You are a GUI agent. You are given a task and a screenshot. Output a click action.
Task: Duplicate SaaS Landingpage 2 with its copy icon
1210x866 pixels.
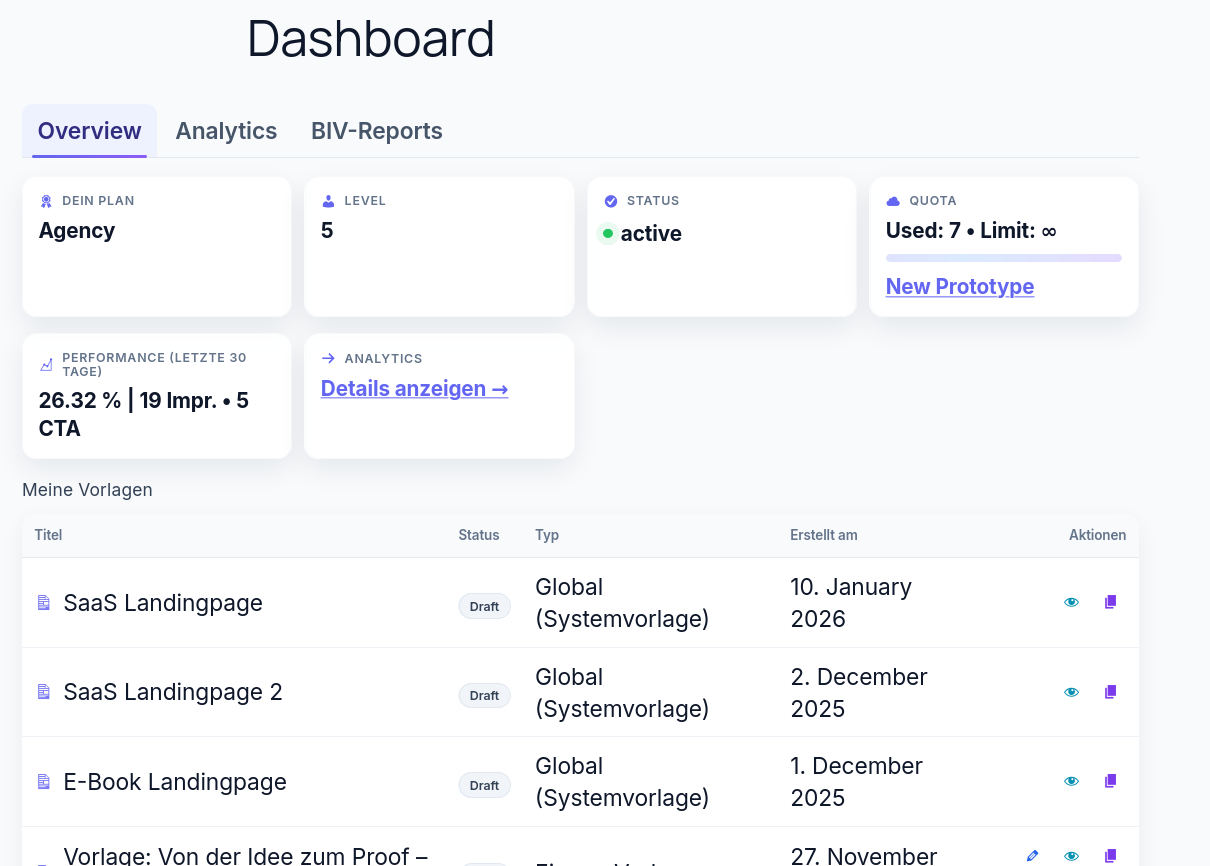point(1110,691)
